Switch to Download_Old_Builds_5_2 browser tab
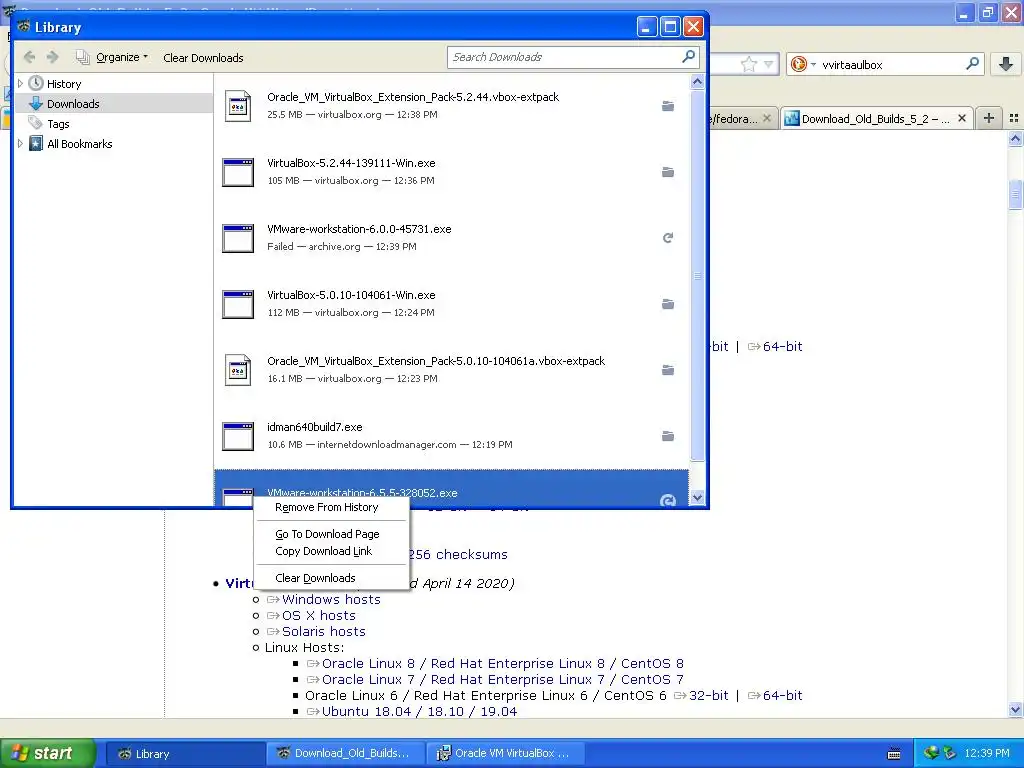The height and width of the screenshot is (768, 1024). pos(875,119)
